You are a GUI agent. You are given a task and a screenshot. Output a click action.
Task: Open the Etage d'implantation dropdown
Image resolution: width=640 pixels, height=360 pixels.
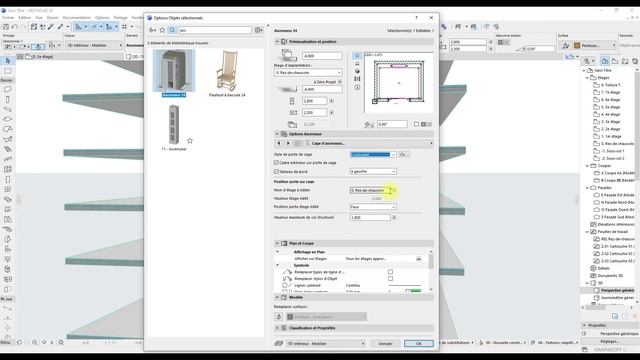click(x=308, y=73)
